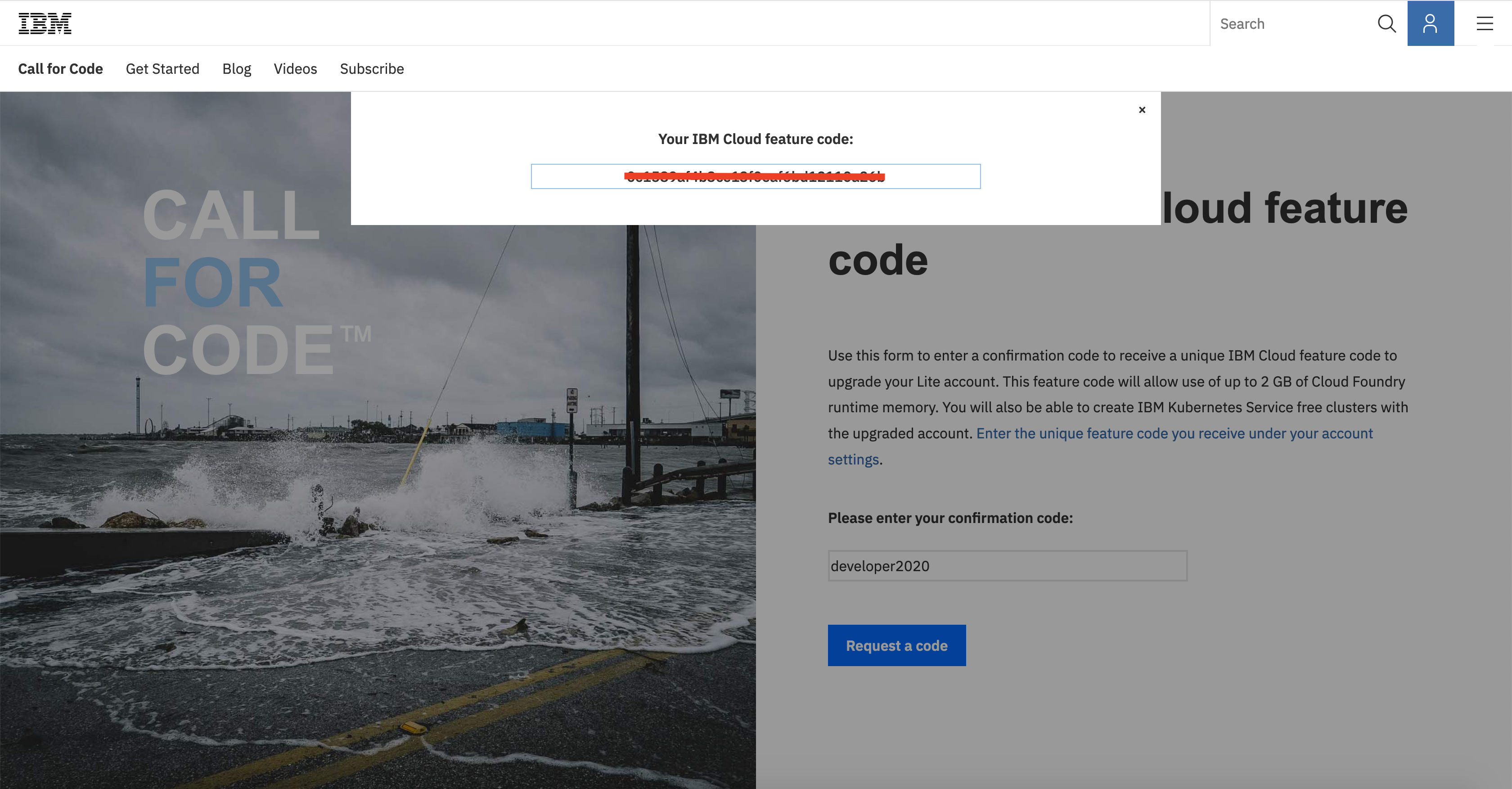The width and height of the screenshot is (1512, 789).
Task: Click the confirmation code input field
Action: [1007, 566]
